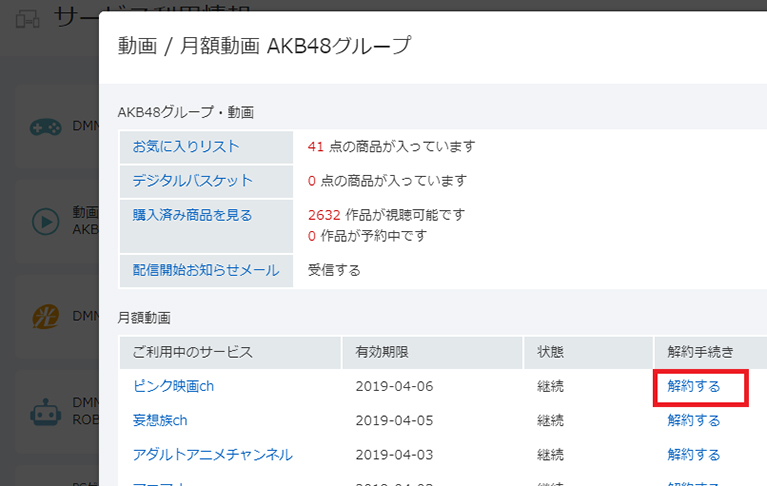This screenshot has width=767, height=486.
Task: Click robot icon in background sidebar
Action: click(45, 412)
